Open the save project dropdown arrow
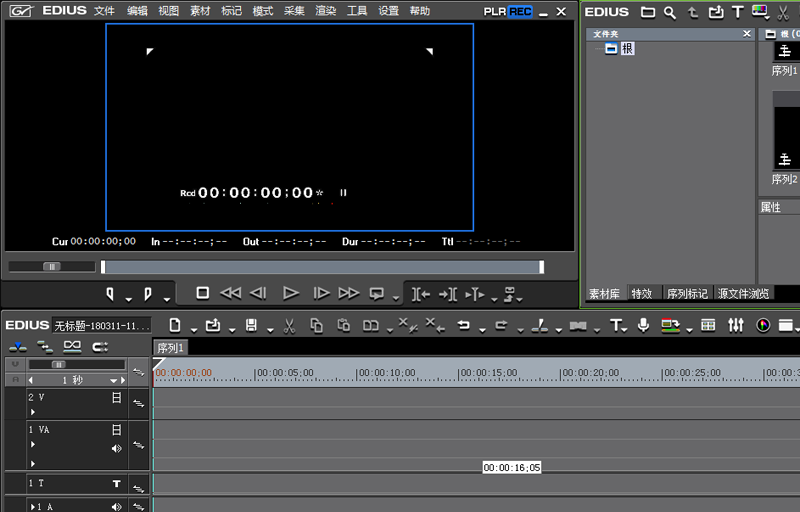Screen dimensions: 800x512 point(266,328)
